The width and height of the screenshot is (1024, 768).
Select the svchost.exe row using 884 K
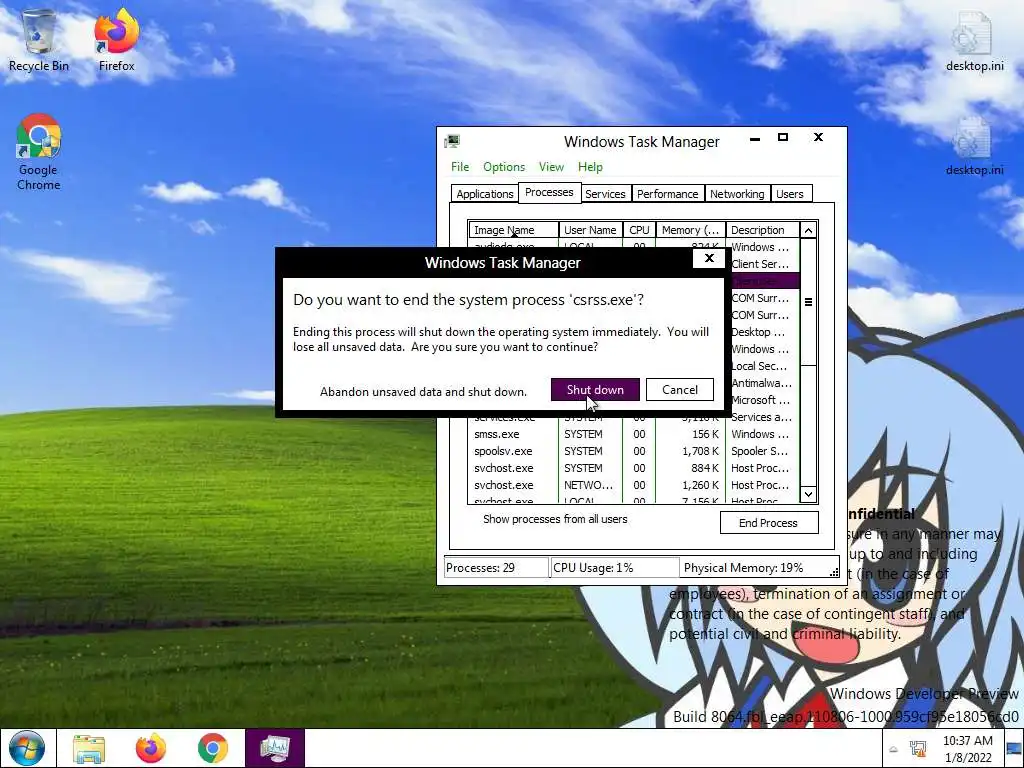pos(633,468)
